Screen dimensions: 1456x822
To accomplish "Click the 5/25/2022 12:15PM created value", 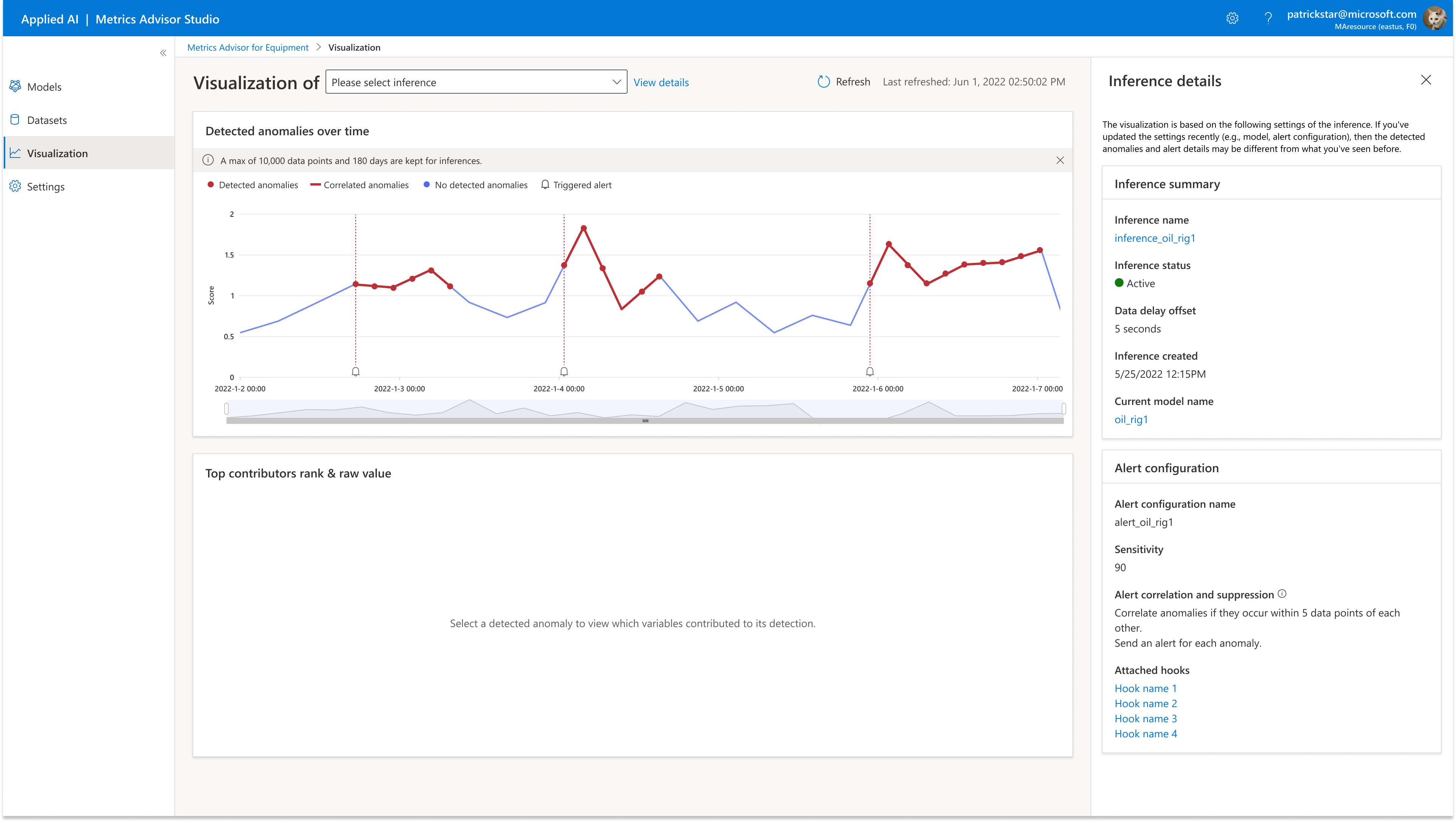I will pos(1160,374).
